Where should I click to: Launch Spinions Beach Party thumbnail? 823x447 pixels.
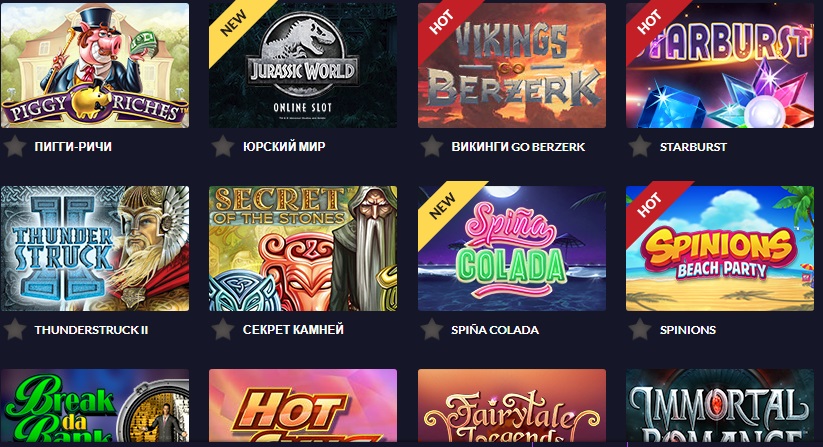[x=720, y=249]
